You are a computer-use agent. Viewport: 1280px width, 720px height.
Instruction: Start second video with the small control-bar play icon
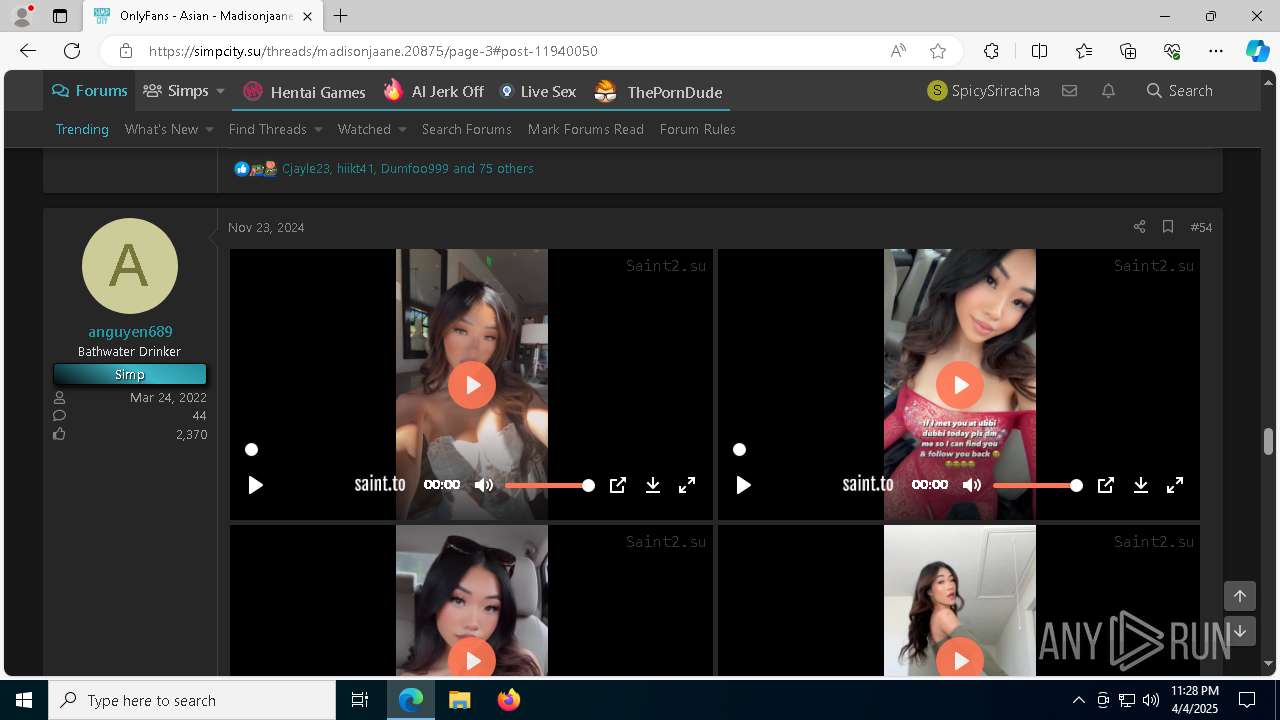(744, 485)
